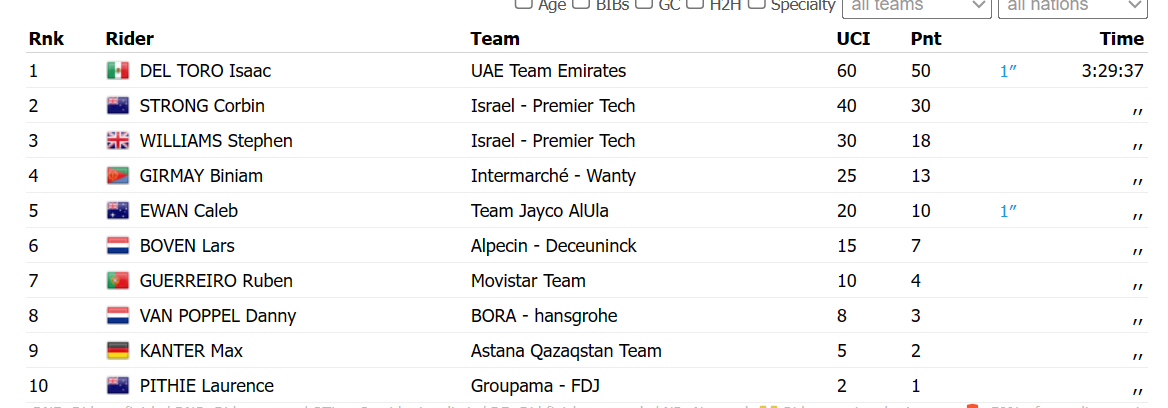Open the Team Jayco AlUla link

pyautogui.click(x=540, y=211)
